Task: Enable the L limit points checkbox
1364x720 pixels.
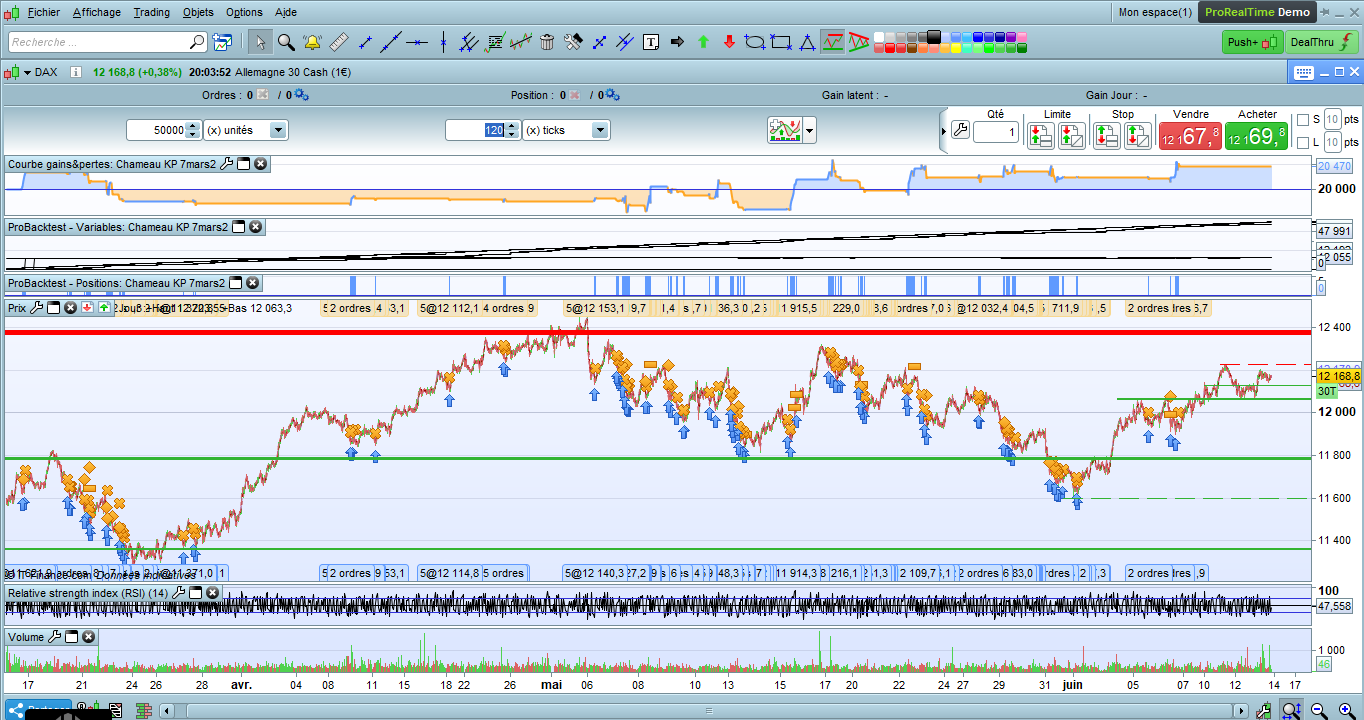Action: [1302, 143]
